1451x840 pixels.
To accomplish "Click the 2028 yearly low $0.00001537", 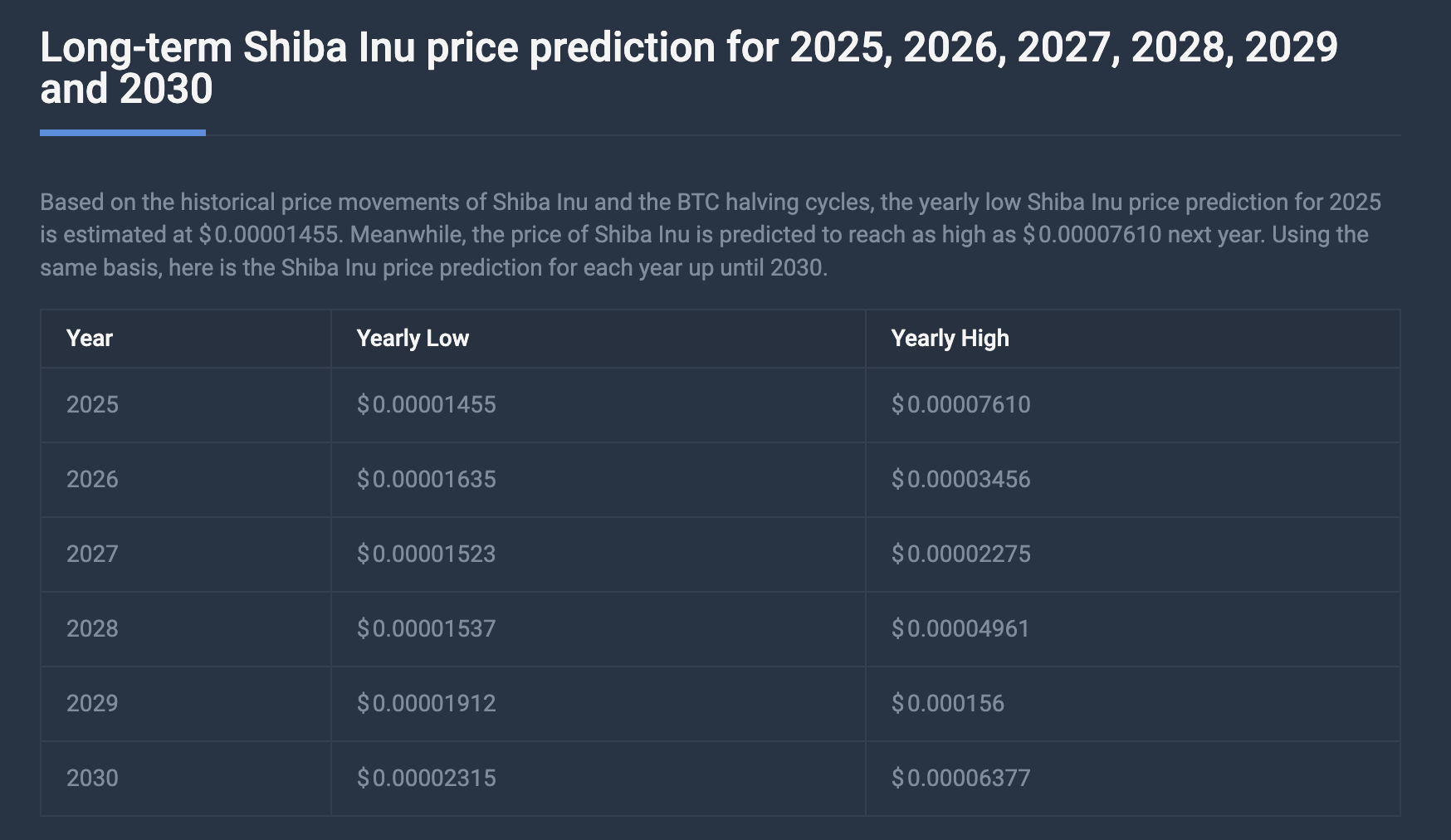I will click(x=427, y=629).
